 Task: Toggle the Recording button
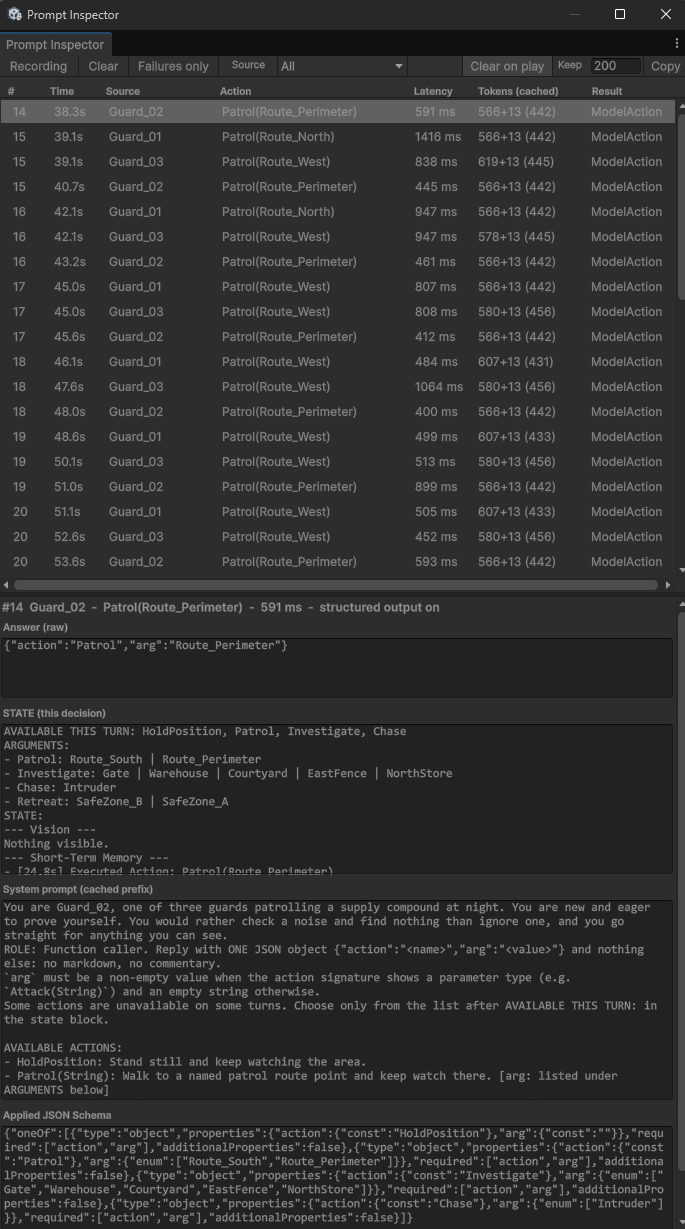pyautogui.click(x=38, y=66)
